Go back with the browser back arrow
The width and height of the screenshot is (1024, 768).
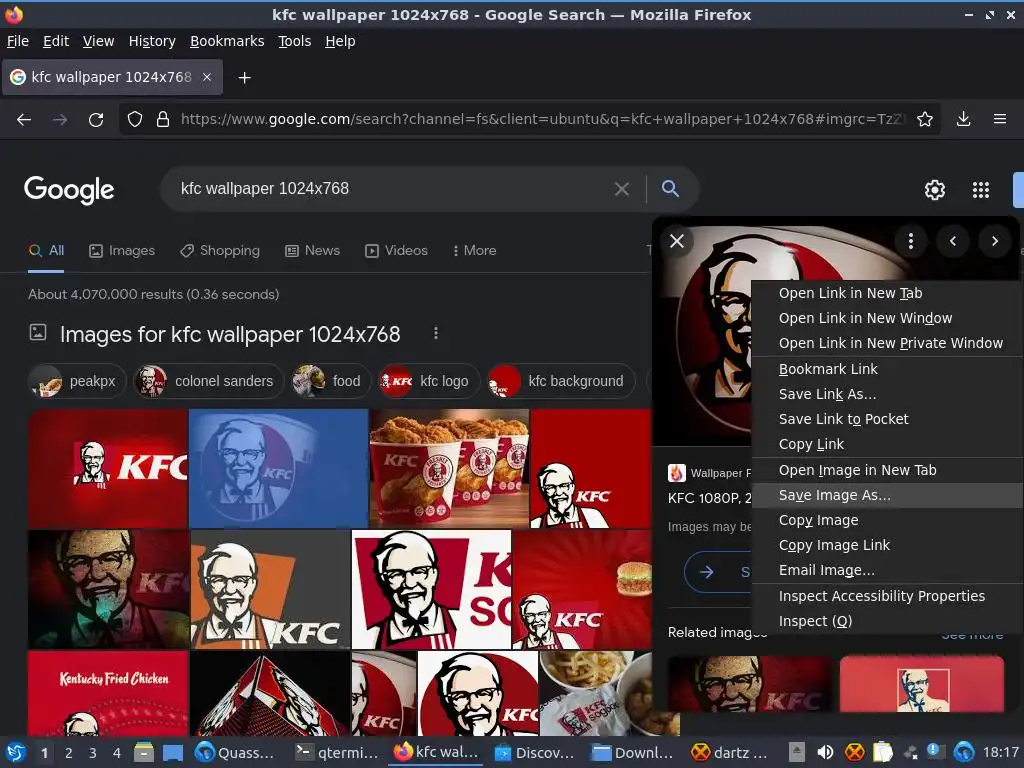coord(24,120)
